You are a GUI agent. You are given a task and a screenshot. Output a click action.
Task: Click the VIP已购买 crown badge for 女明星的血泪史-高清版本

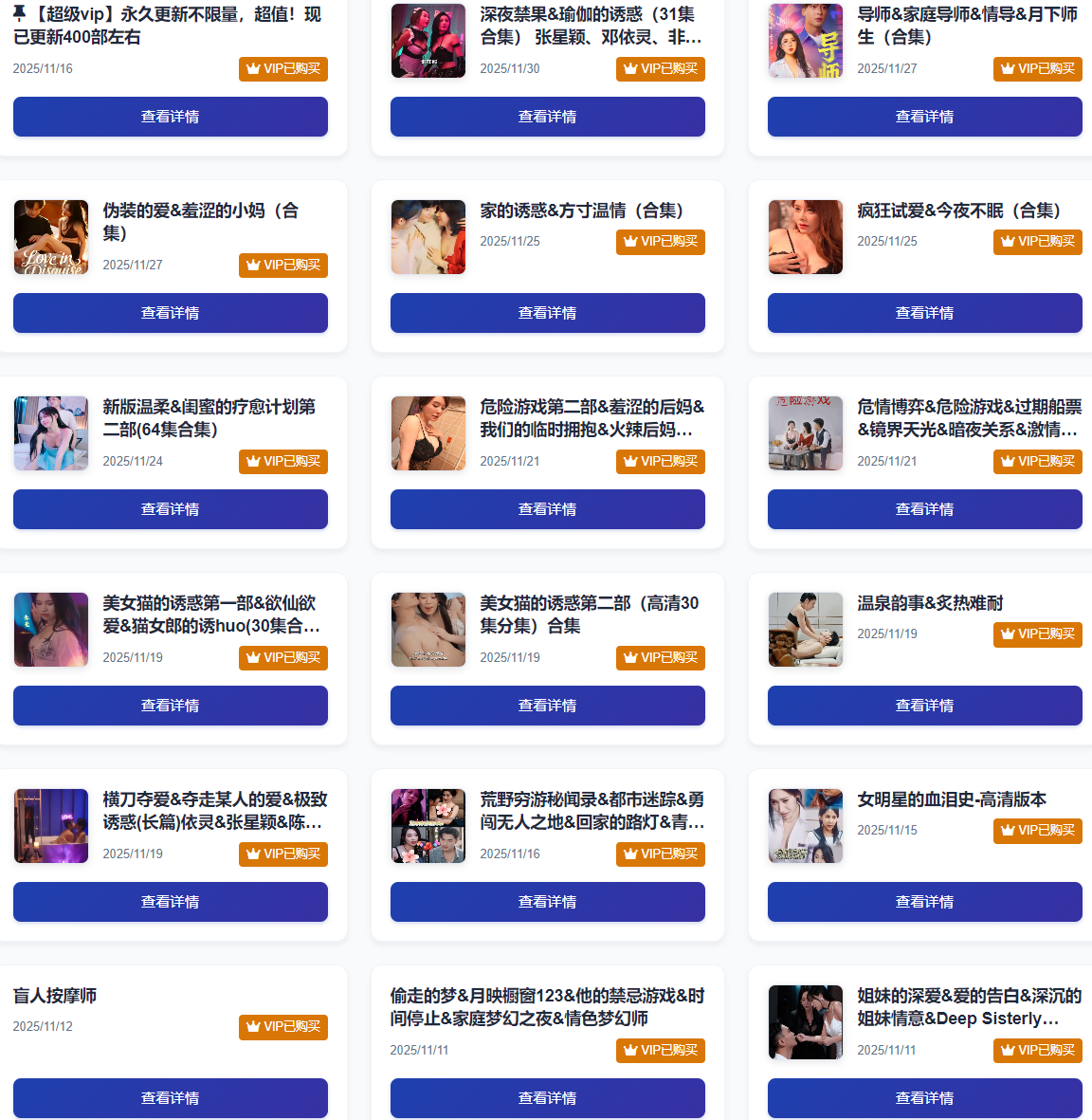[1038, 831]
